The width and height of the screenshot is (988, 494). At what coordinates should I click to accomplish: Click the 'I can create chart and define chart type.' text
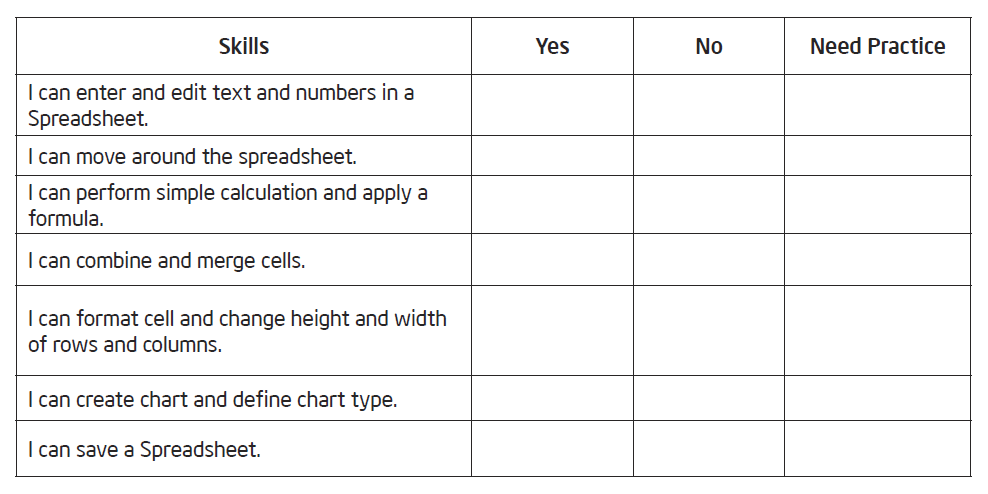[212, 400]
